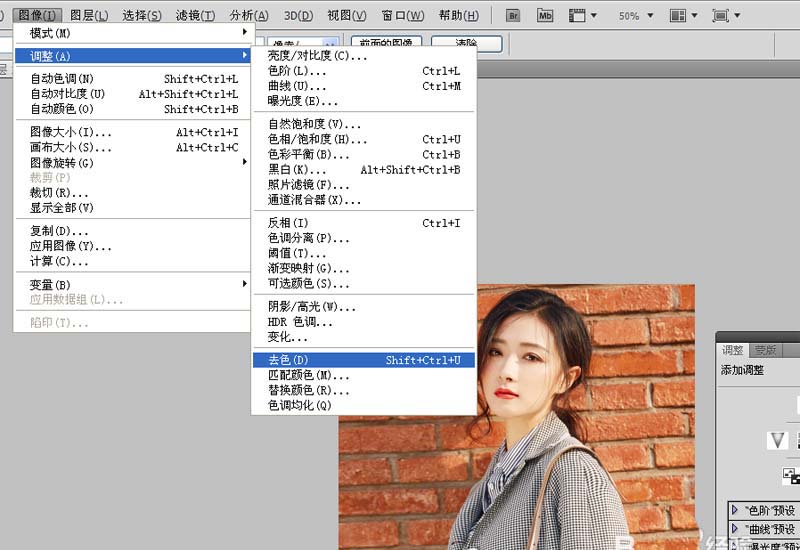Open 色彩平衡(B) adjustment
Viewport: 800px width, 550px height.
pyautogui.click(x=364, y=155)
